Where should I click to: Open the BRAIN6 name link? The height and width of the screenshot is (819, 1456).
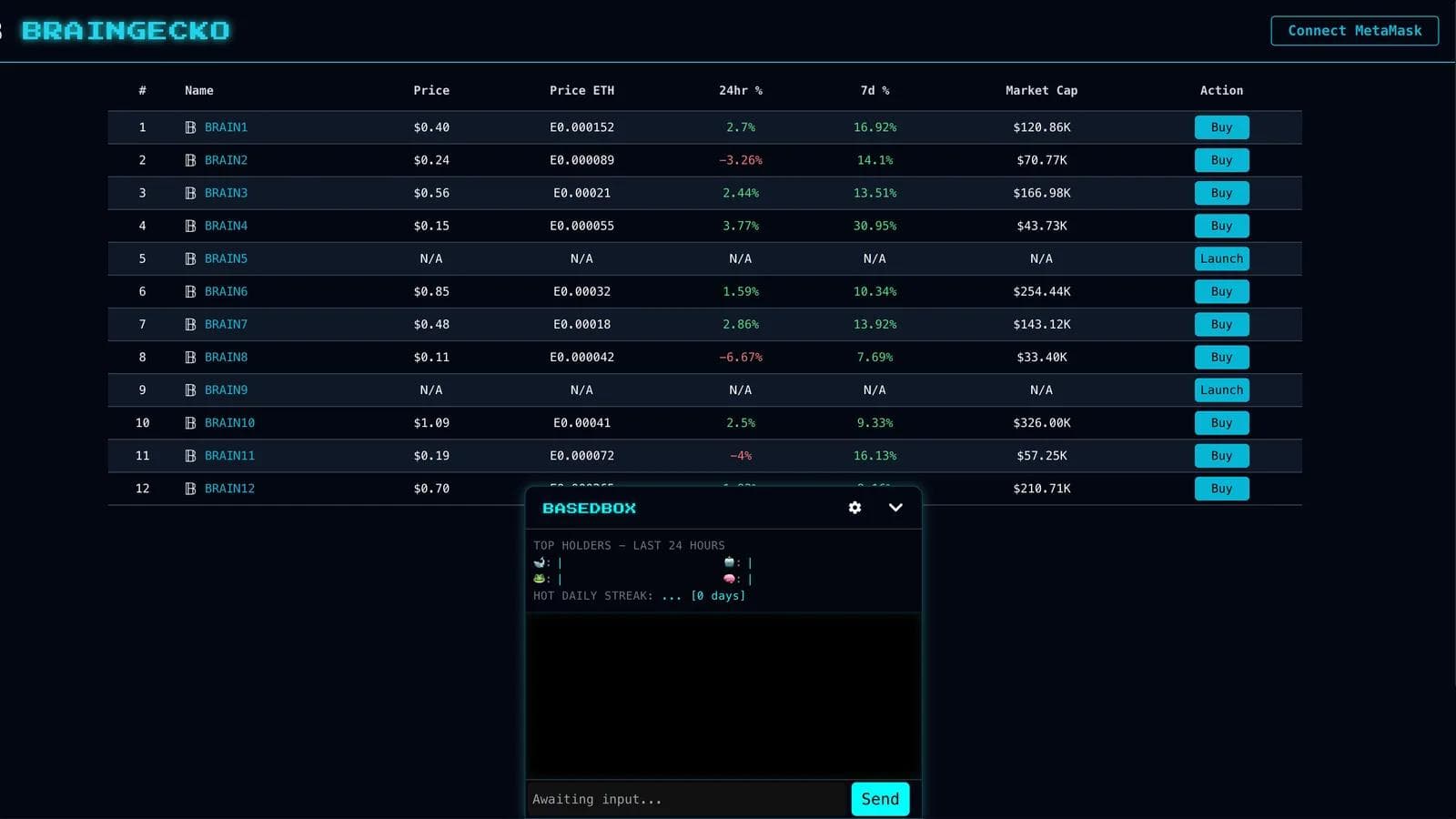pos(226,291)
